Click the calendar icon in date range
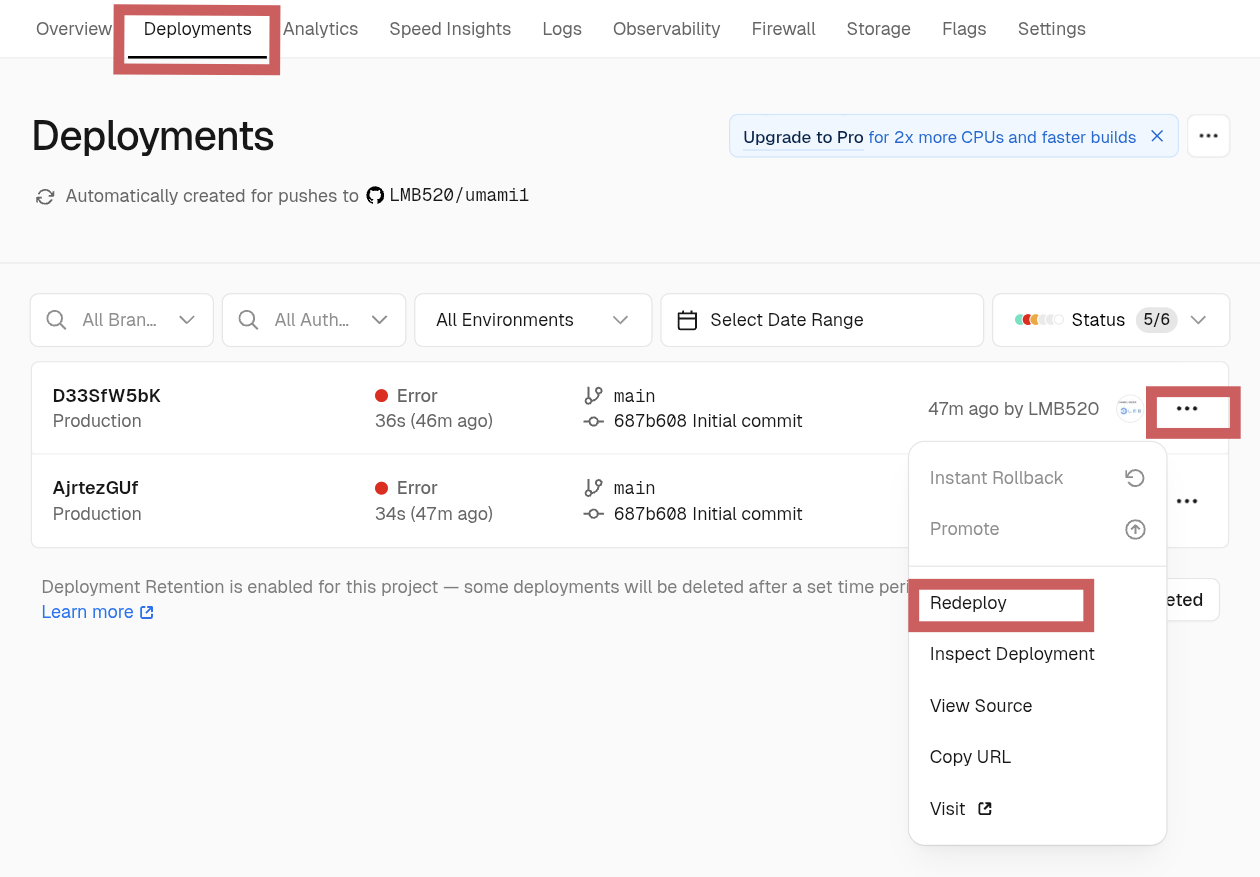 coord(687,320)
